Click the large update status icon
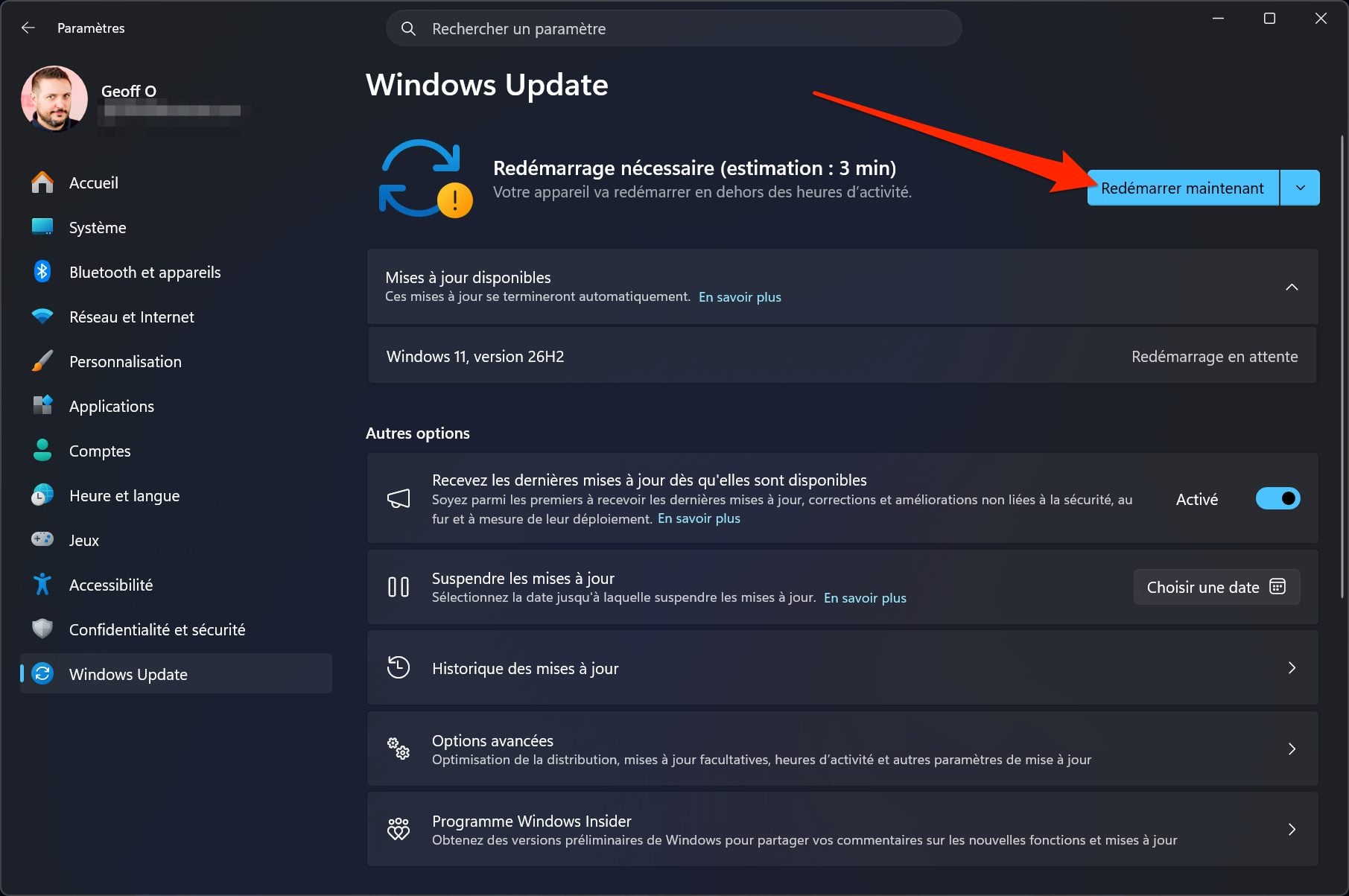1349x896 pixels. click(425, 179)
